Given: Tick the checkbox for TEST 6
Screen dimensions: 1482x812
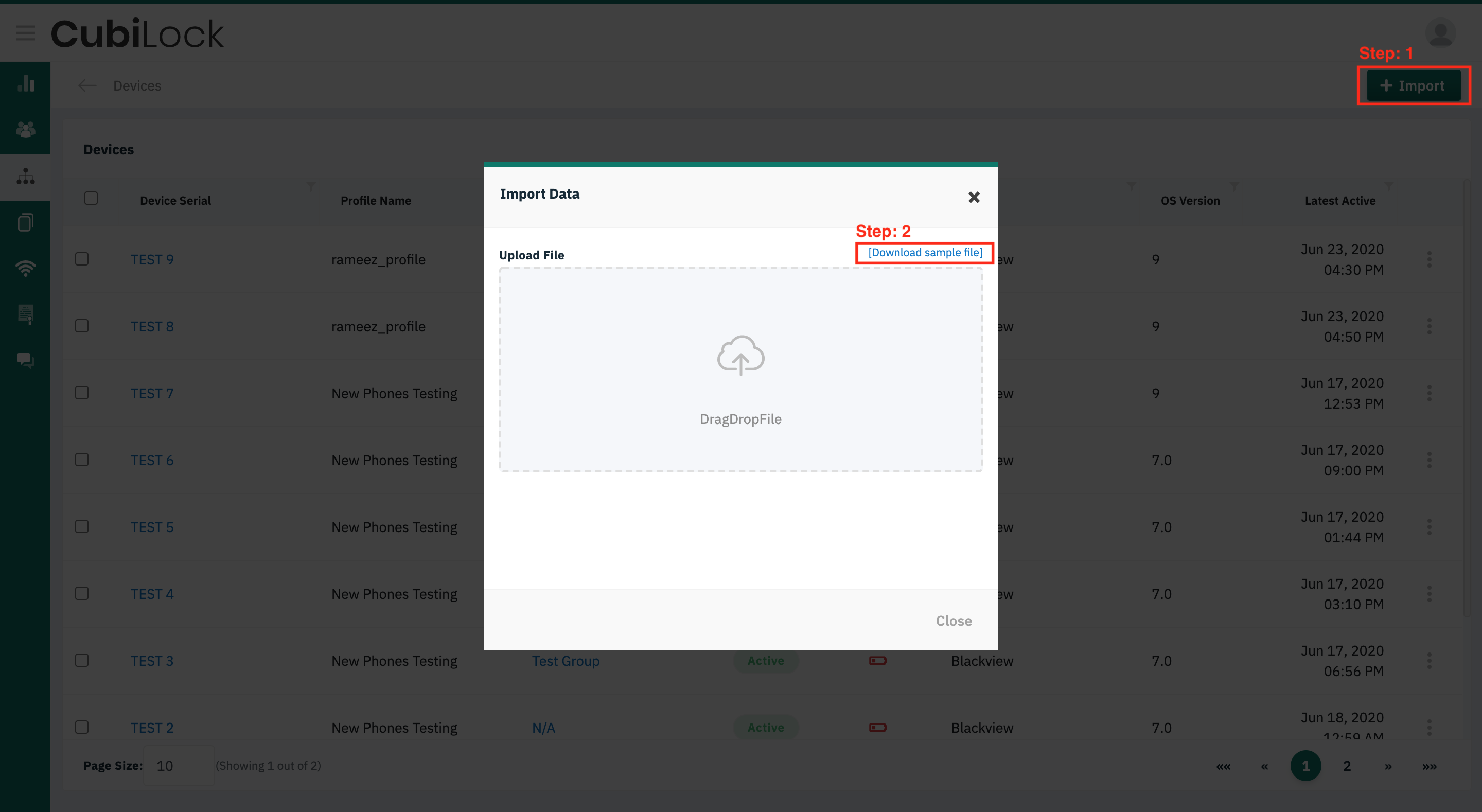Looking at the screenshot, I should tap(82, 460).
